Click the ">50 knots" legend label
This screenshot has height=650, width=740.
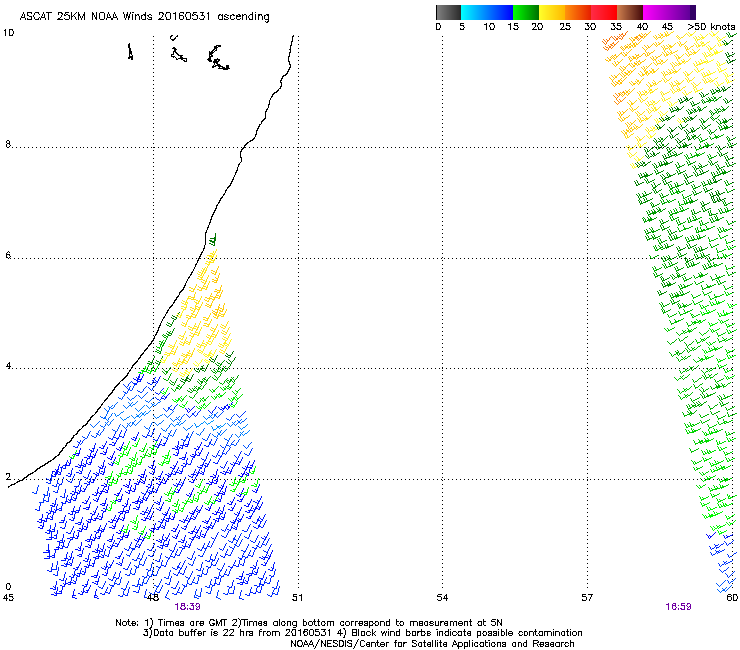711,27
